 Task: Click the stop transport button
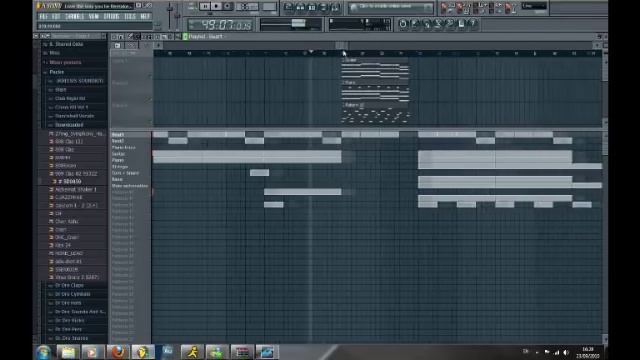point(216,6)
